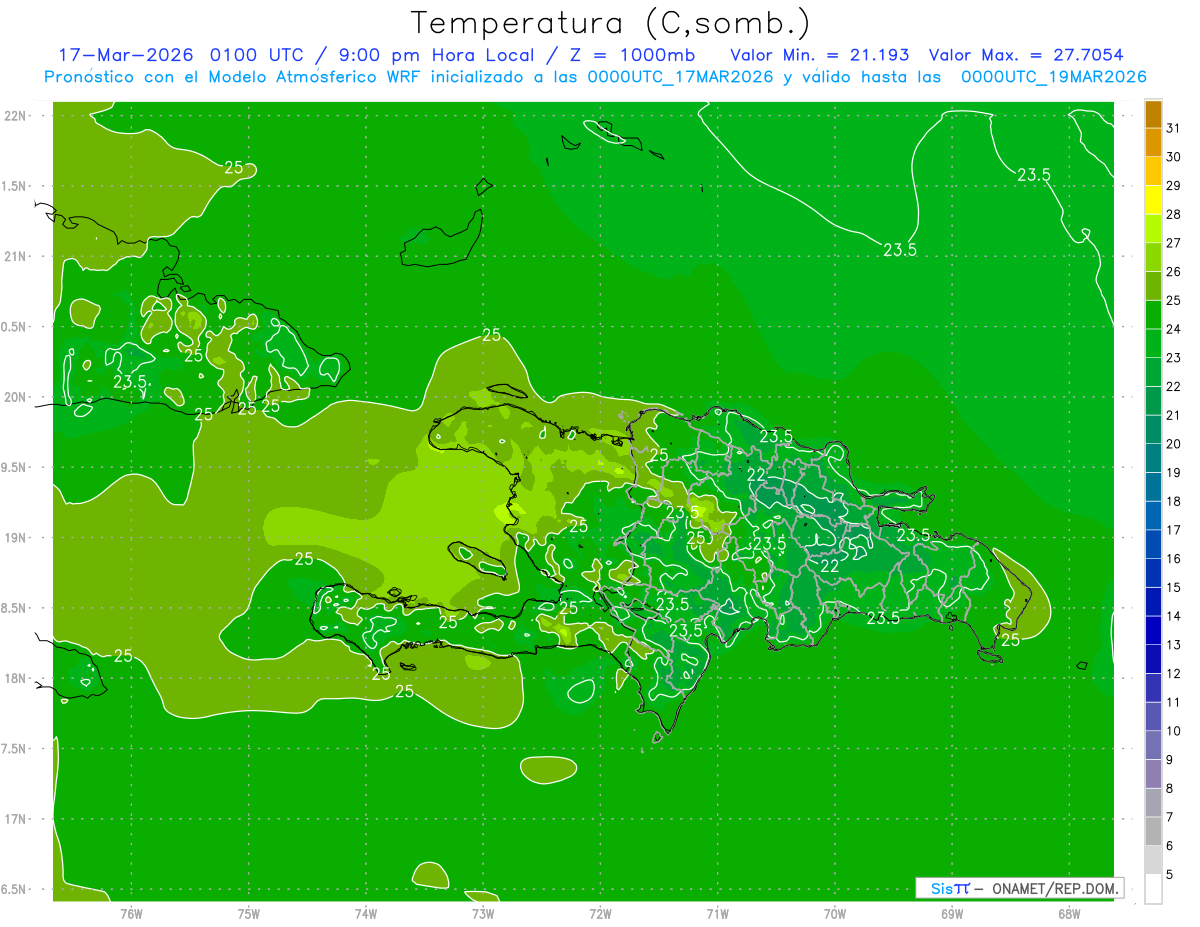Click the orange swatch between 30 and 31
The width and height of the screenshot is (1200, 927).
(x=1153, y=143)
